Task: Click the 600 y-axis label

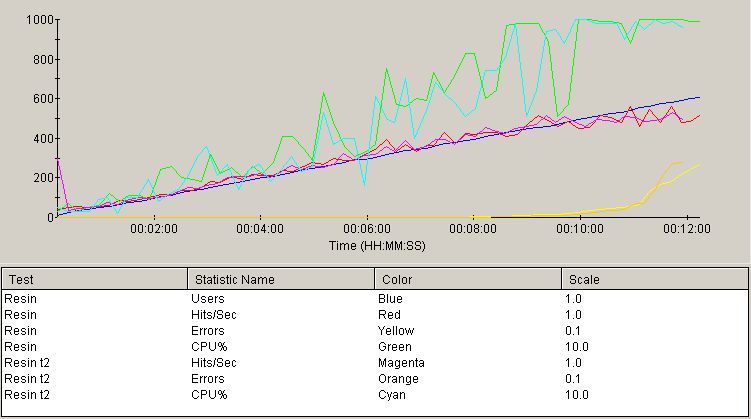Action: [x=44, y=99]
